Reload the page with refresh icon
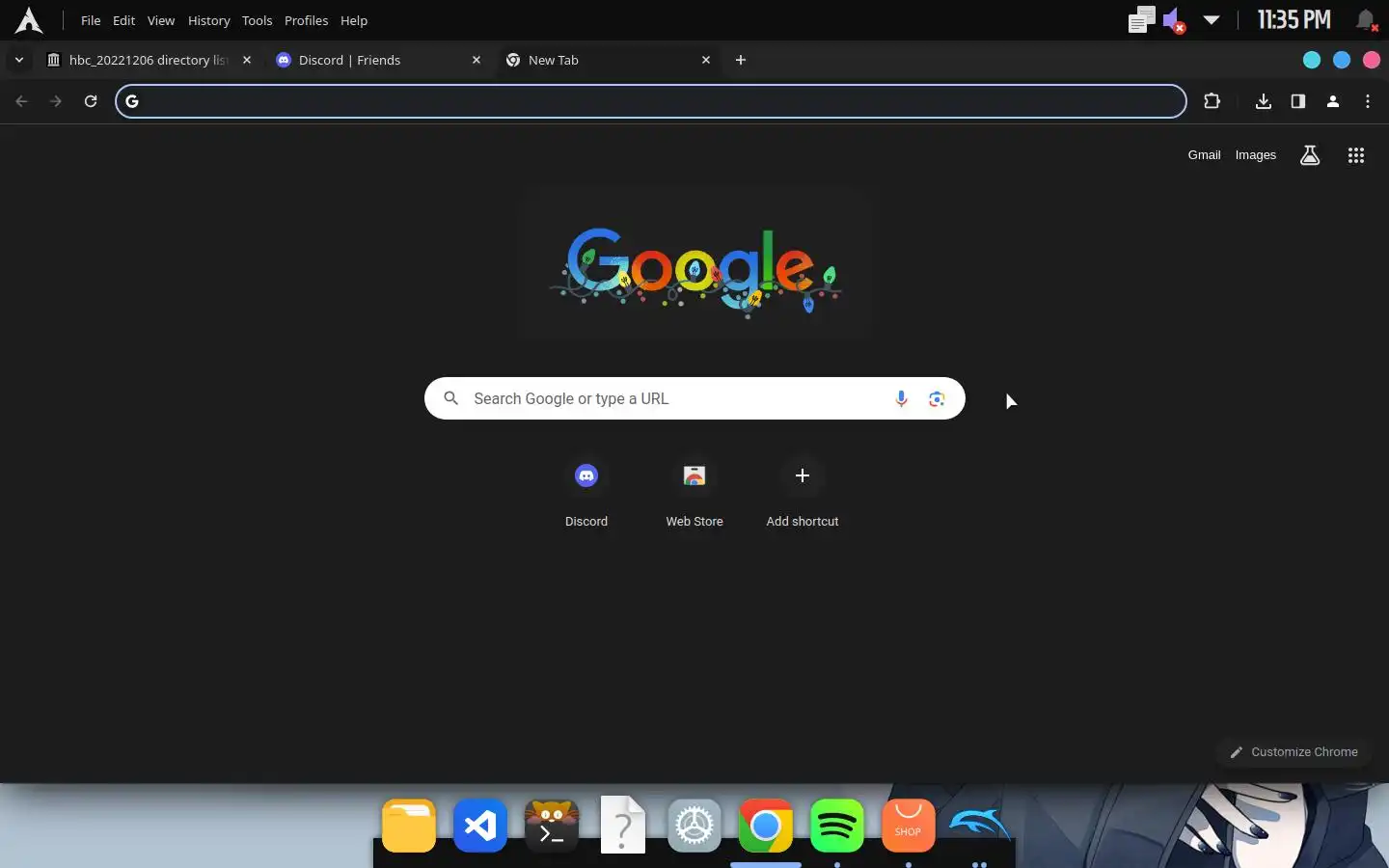This screenshot has height=868, width=1389. coord(91,101)
